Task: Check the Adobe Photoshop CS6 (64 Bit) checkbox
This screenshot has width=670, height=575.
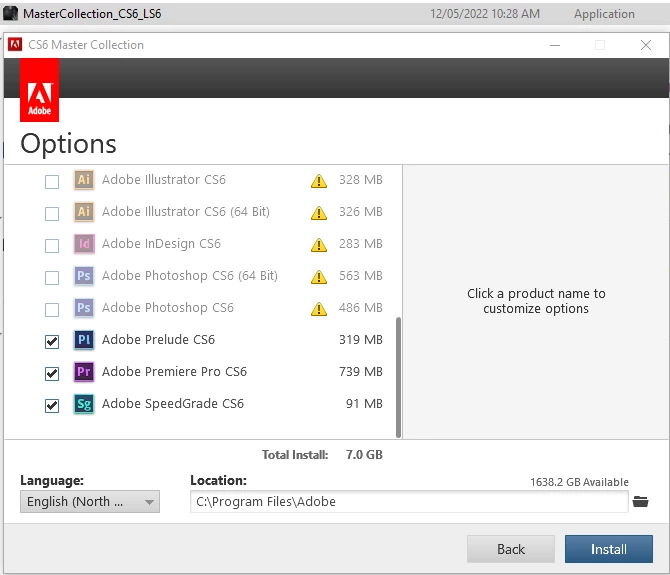Action: coord(52,278)
